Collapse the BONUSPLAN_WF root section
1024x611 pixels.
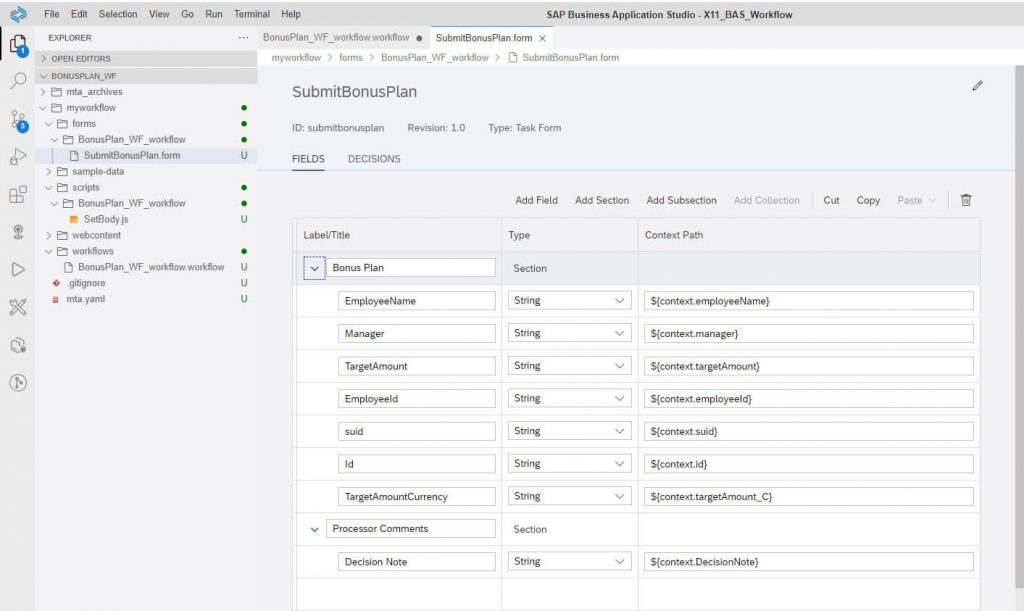[146, 76]
